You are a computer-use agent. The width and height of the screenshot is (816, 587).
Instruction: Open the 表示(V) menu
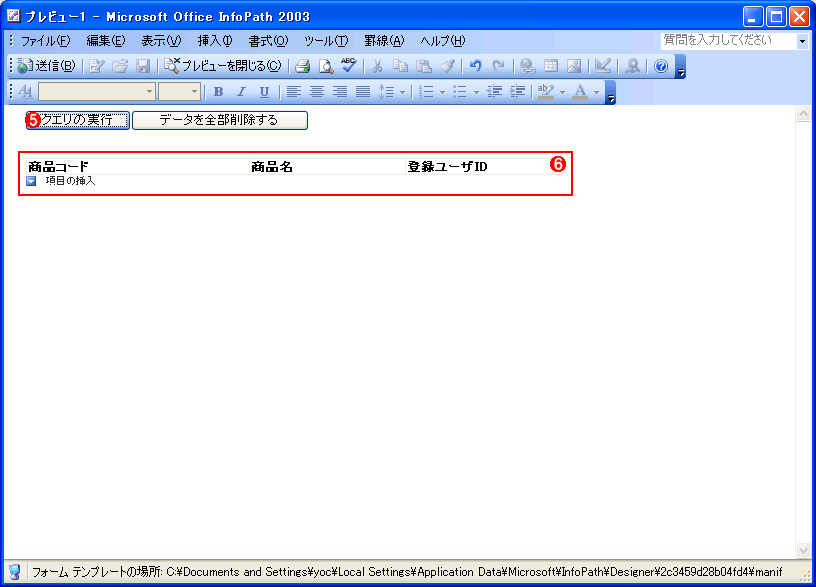click(161, 41)
